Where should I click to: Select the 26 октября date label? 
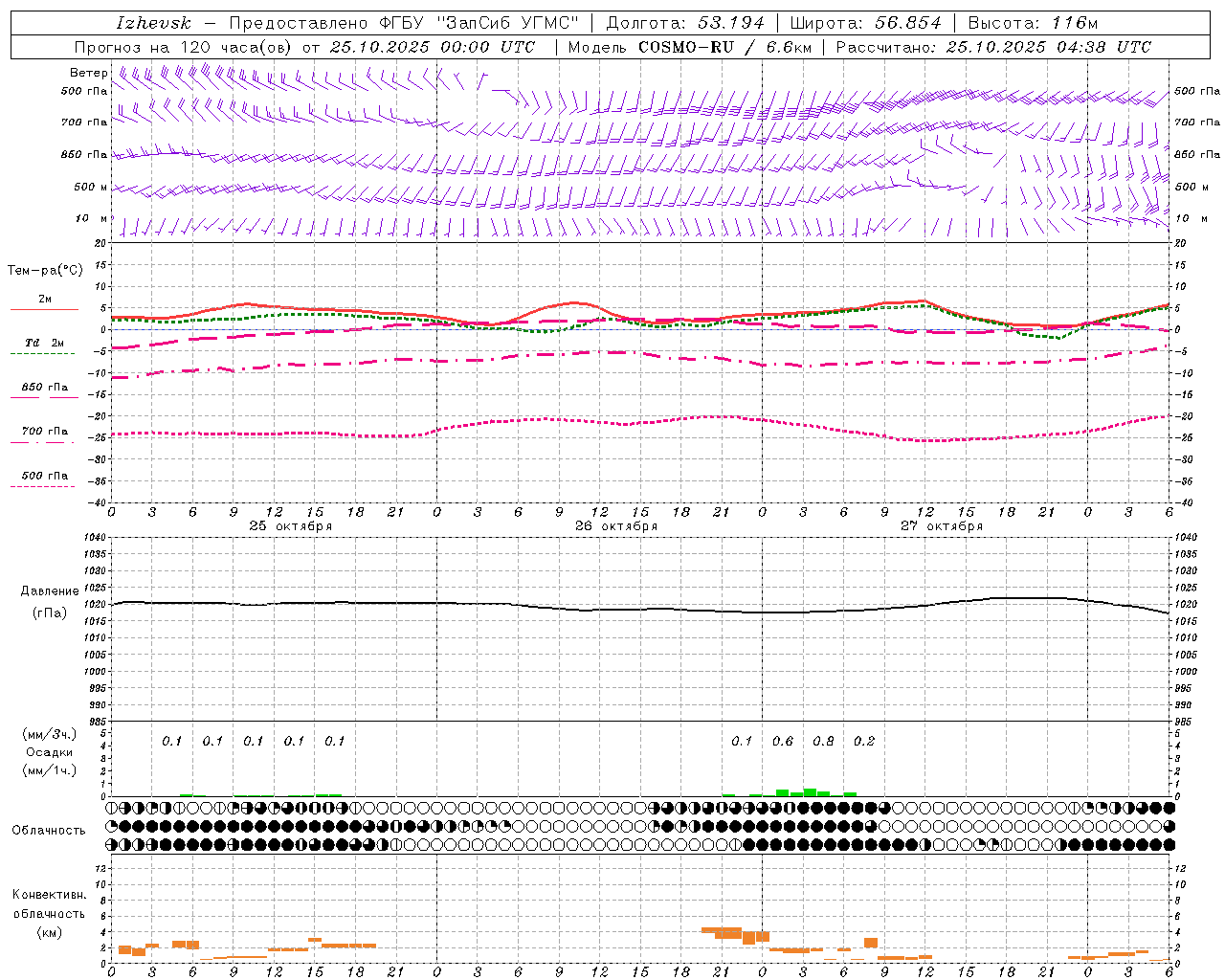[x=616, y=526]
